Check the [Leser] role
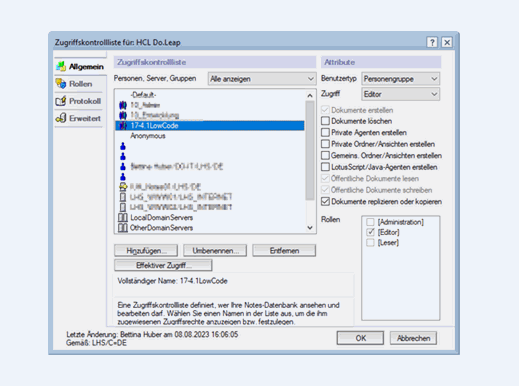Screen dimensions: 519x386 click(370, 243)
